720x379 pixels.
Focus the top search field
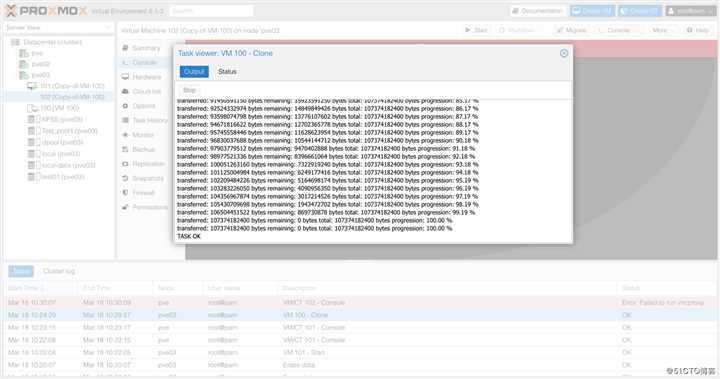point(211,11)
